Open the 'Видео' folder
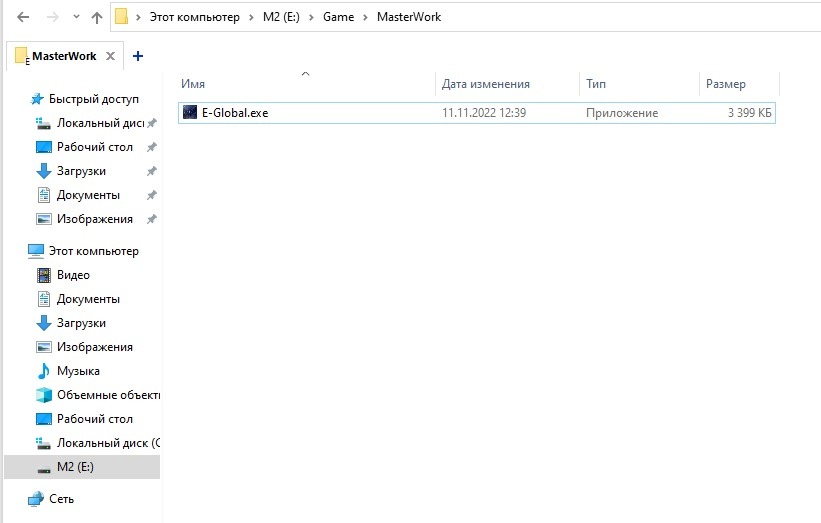The height and width of the screenshot is (523, 821). (x=73, y=275)
